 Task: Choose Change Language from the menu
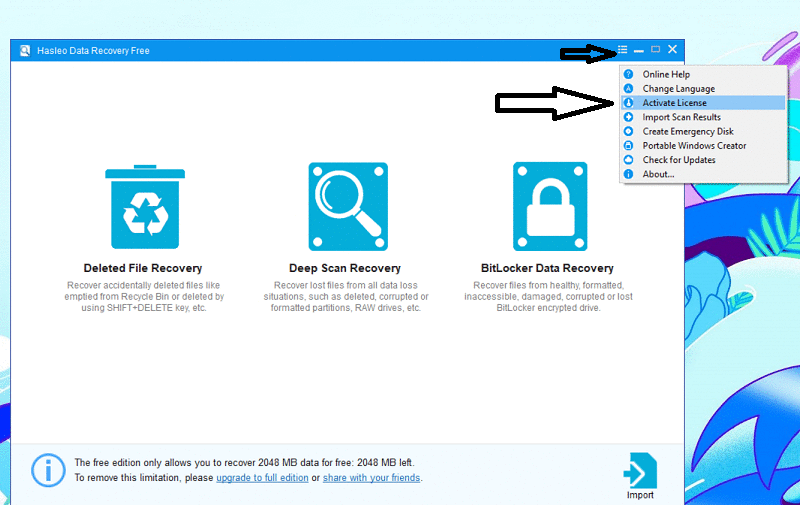coord(678,89)
